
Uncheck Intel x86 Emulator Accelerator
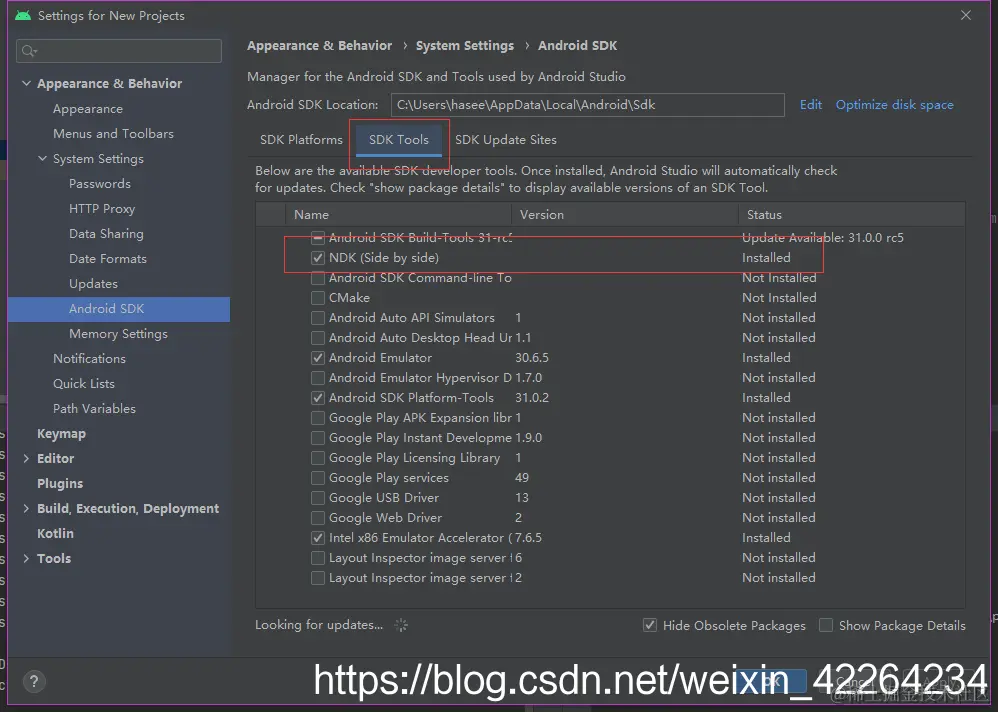[x=318, y=538]
